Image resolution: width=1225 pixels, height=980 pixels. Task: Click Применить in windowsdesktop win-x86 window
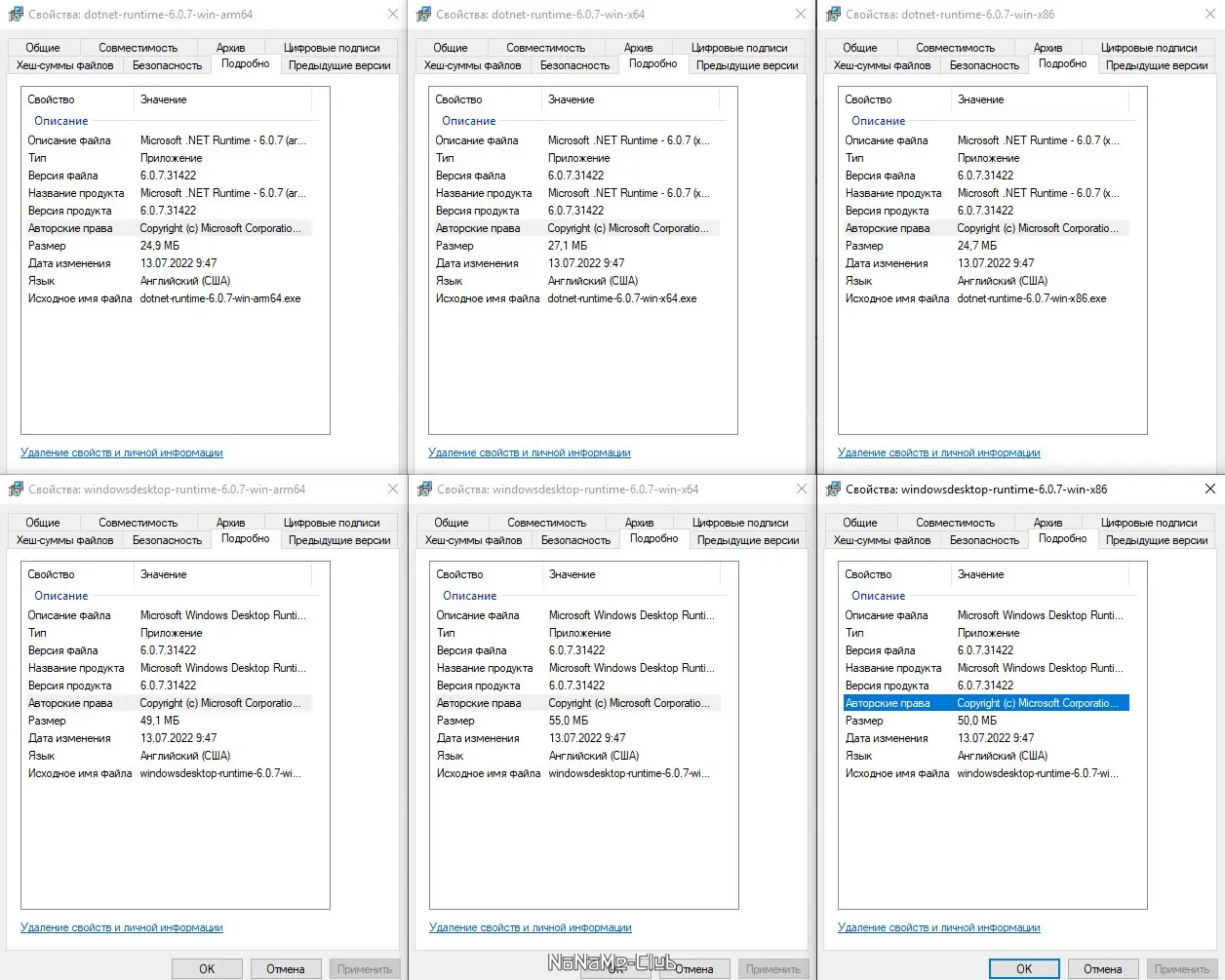tap(1182, 969)
